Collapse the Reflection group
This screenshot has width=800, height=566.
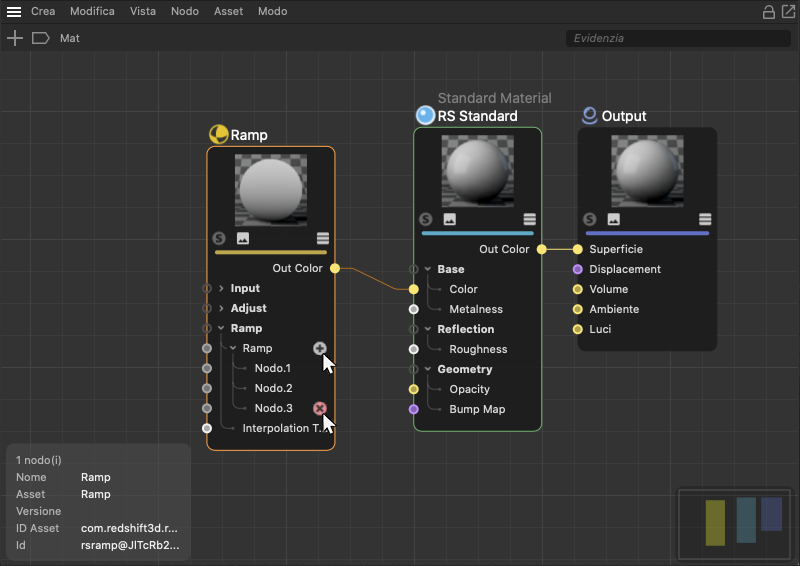point(428,329)
